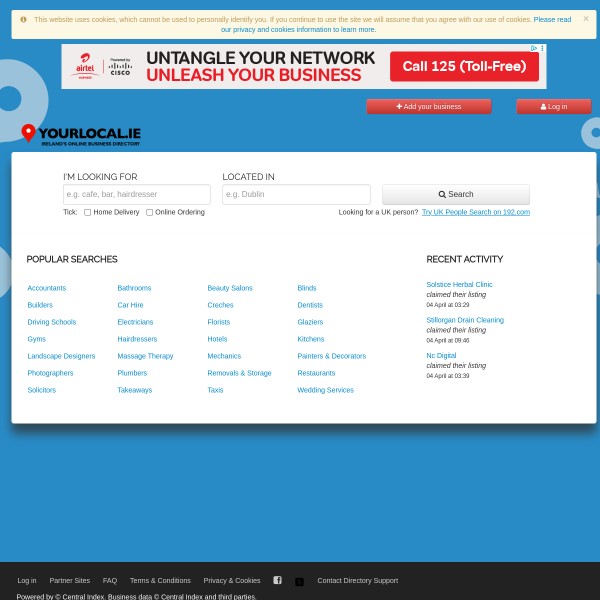Select Driving Schools category
600x600 pixels.
pos(52,322)
